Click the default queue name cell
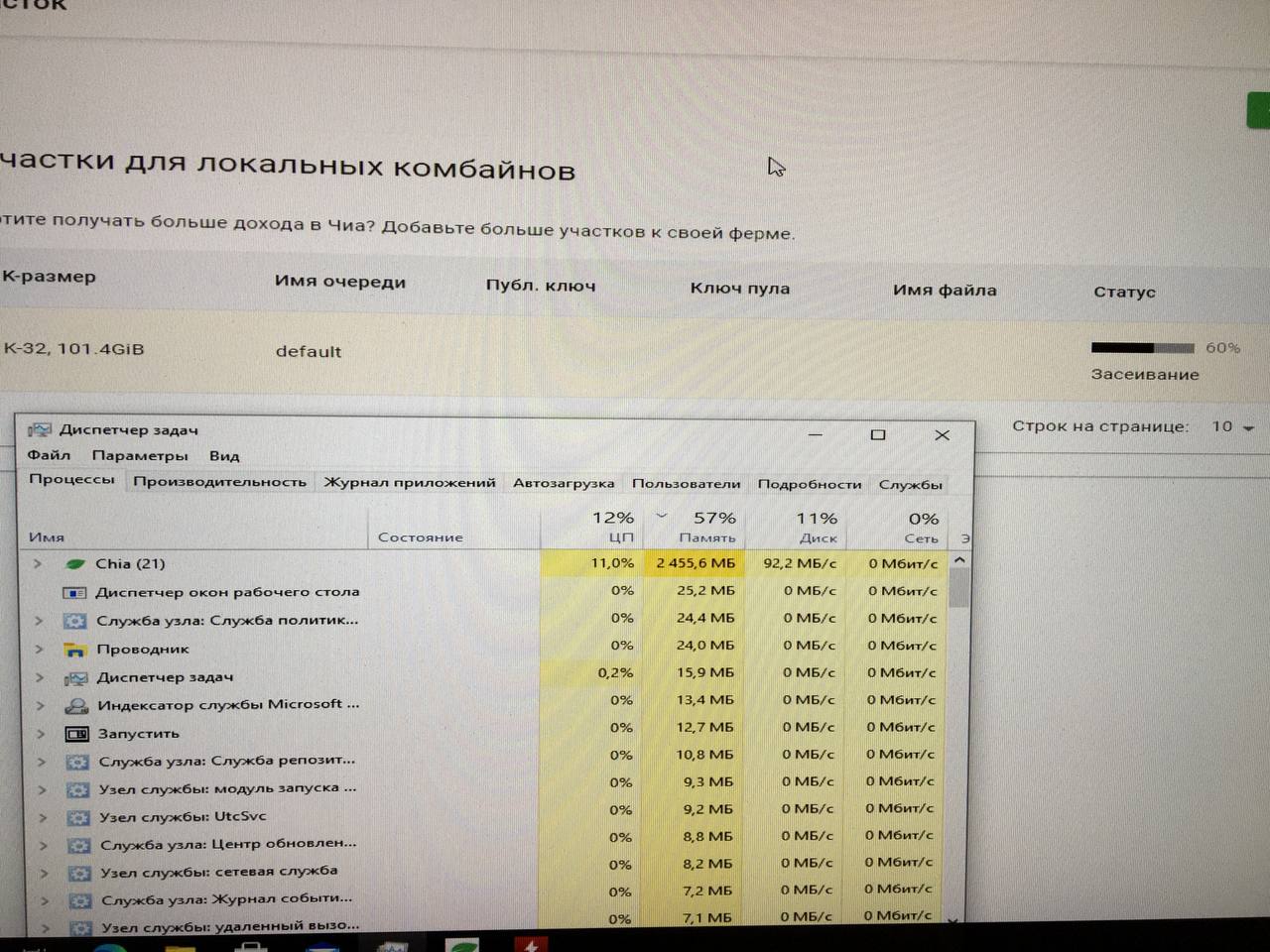This screenshot has height=952, width=1270. pos(309,351)
